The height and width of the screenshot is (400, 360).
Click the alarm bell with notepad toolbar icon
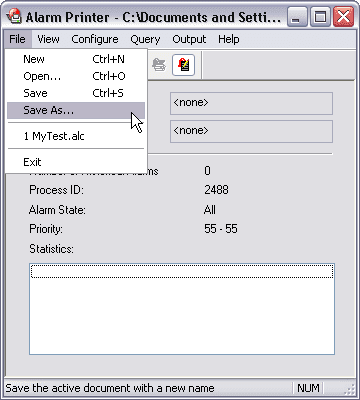click(x=184, y=65)
